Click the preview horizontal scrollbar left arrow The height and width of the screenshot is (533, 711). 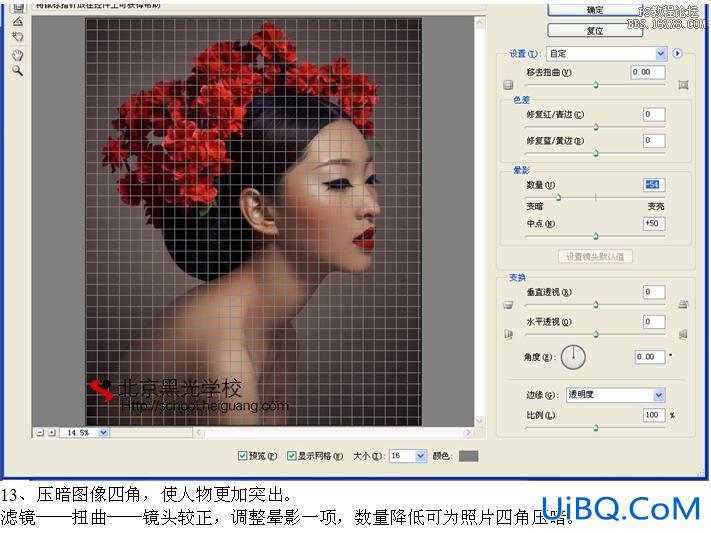click(199, 433)
